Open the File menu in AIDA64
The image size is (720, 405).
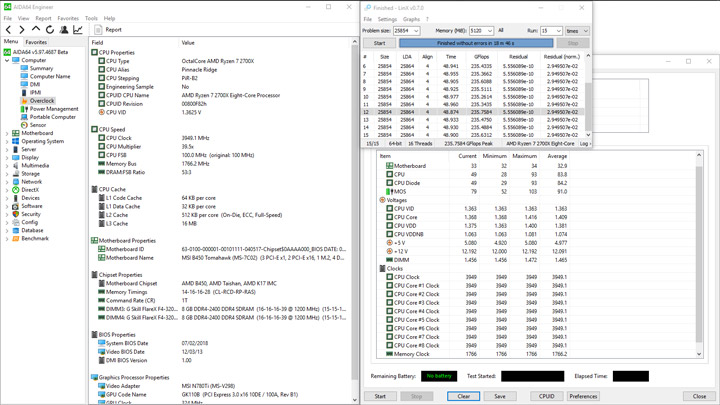[x=8, y=18]
